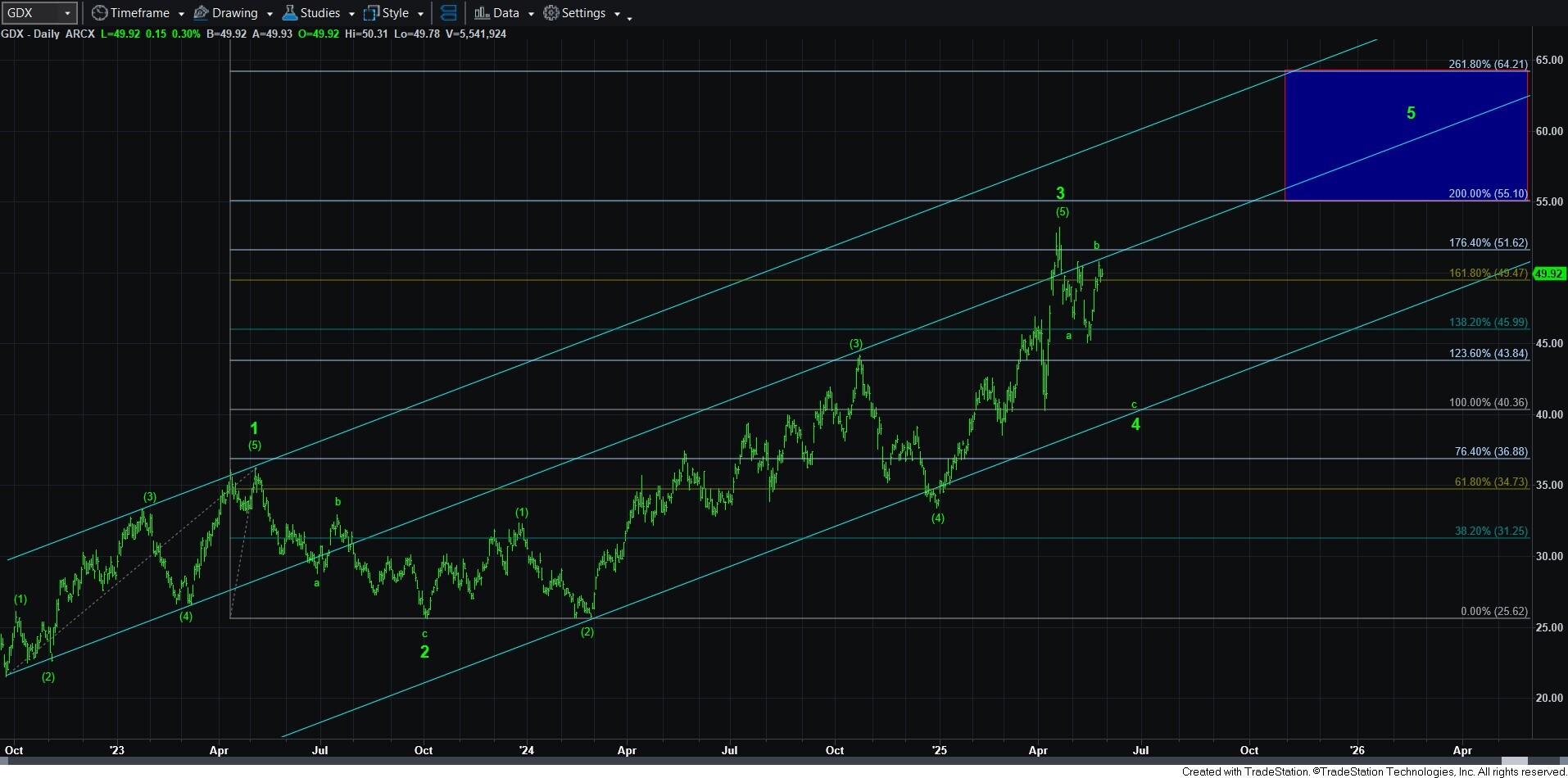Viewport: 1568px width, 778px height.
Task: Select the large green wave 2 label
Action: pos(424,652)
